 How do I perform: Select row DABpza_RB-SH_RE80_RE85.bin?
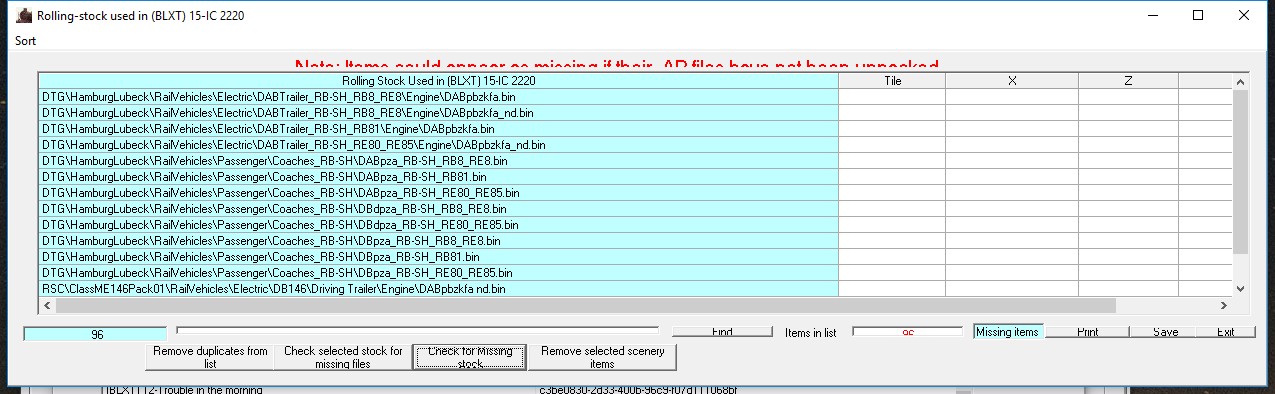pyautogui.click(x=439, y=193)
